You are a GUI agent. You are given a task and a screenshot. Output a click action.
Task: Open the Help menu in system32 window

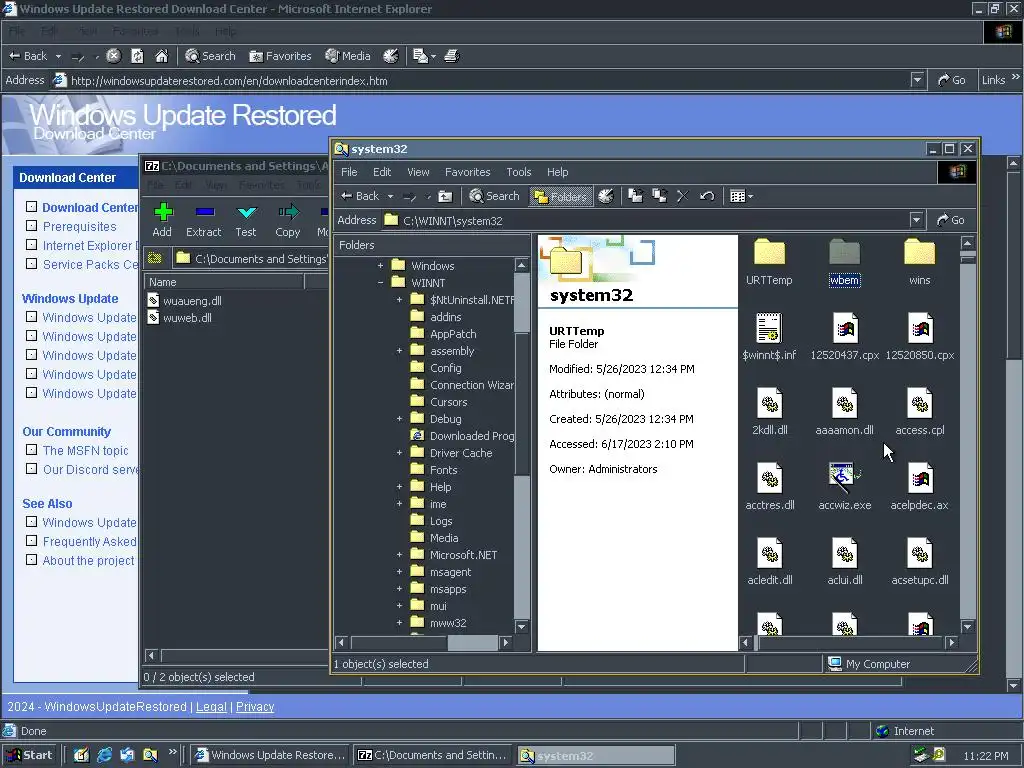[x=557, y=172]
